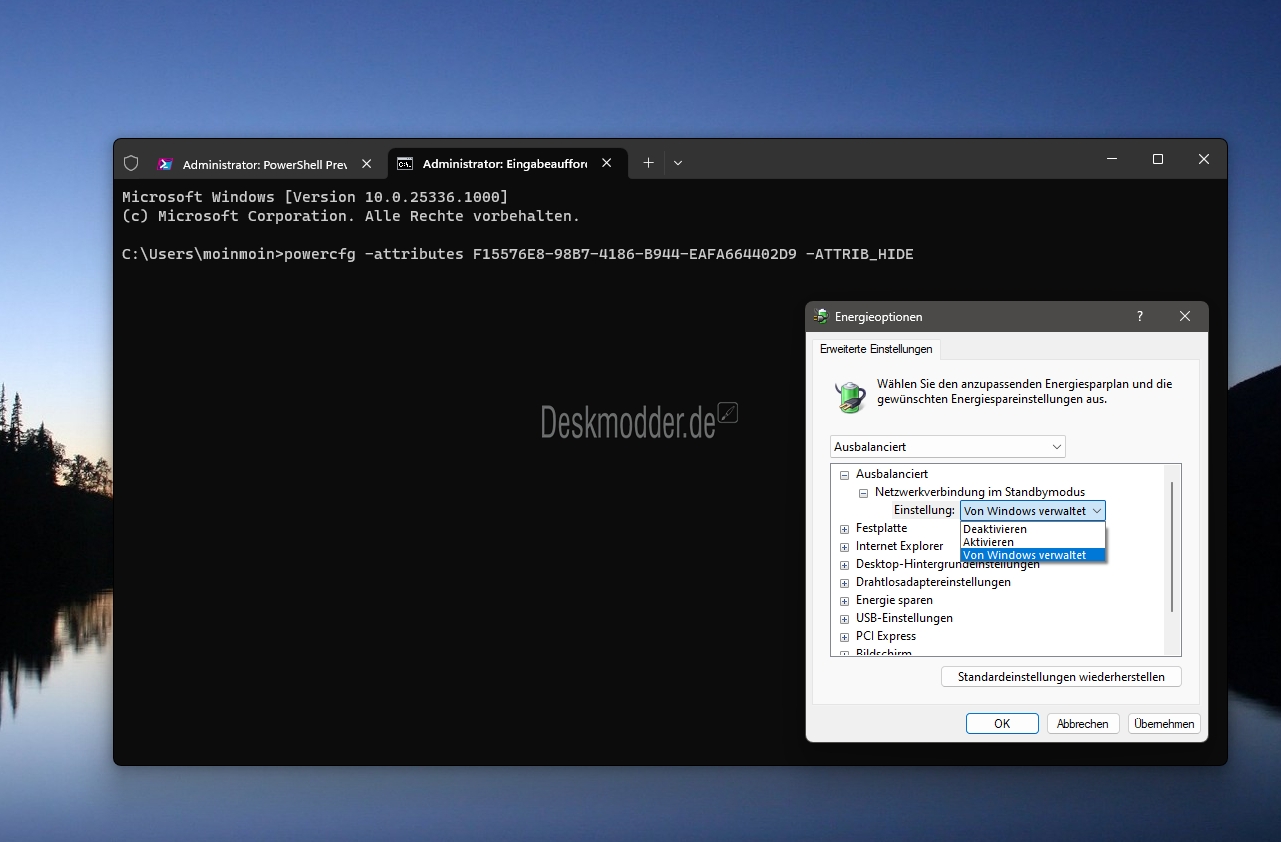
Task: Choose Von Windows verwaltet in the list
Action: [1033, 555]
